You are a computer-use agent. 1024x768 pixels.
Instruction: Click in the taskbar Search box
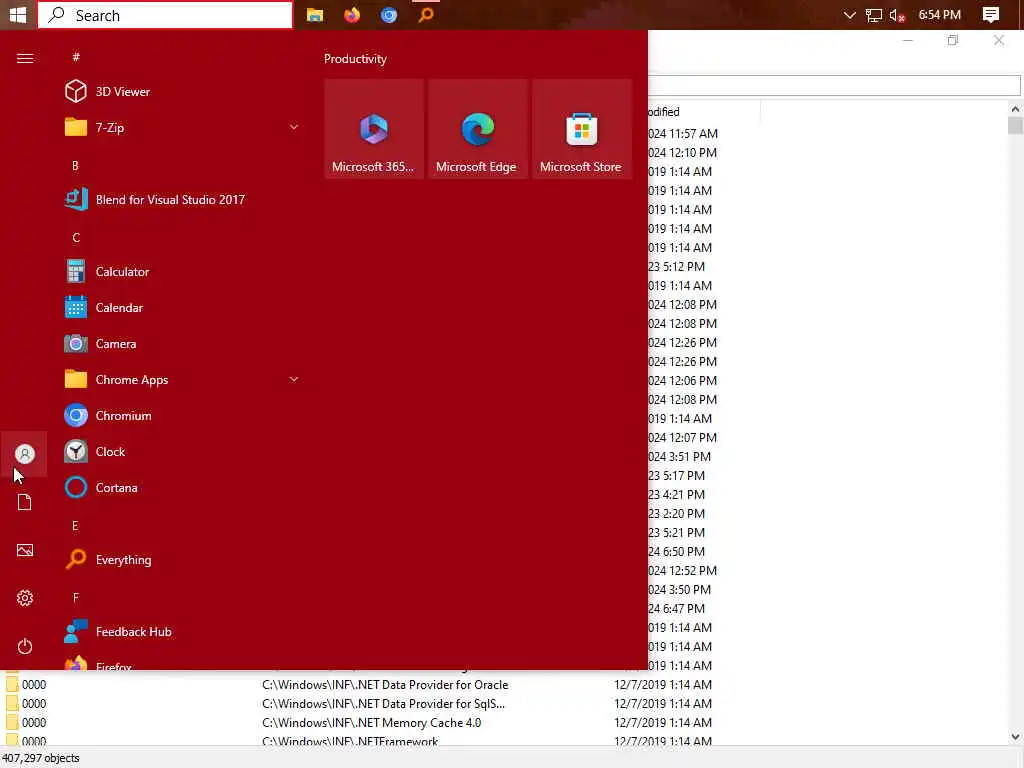coord(165,15)
